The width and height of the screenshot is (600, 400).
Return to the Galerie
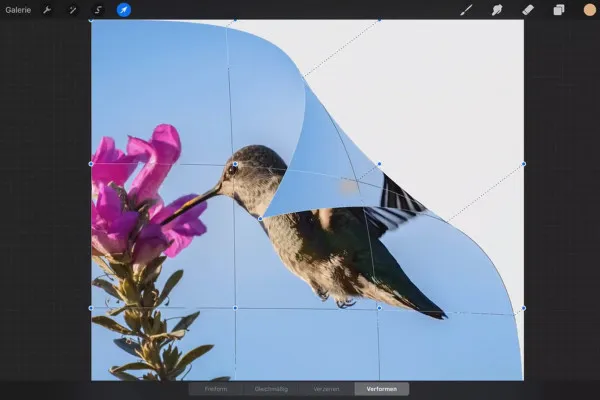[x=18, y=10]
